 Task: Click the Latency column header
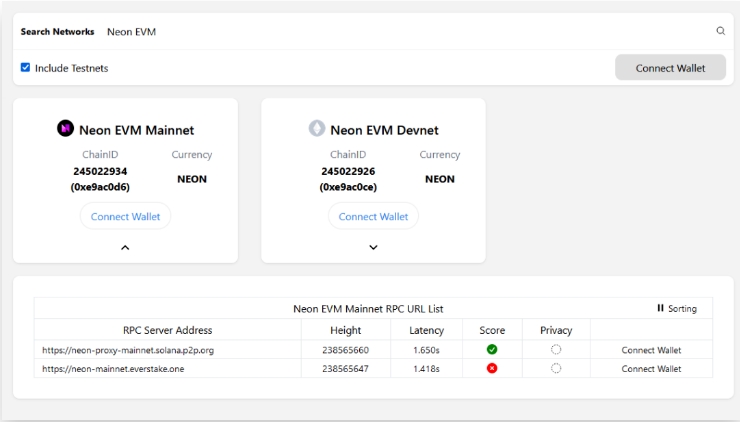point(426,330)
